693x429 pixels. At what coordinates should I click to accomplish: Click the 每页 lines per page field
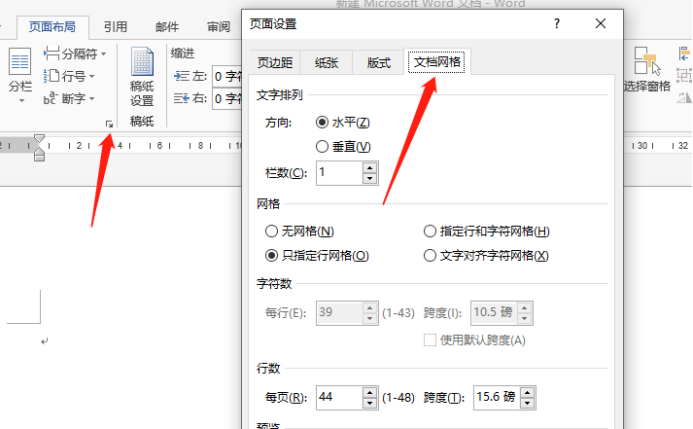pyautogui.click(x=339, y=398)
